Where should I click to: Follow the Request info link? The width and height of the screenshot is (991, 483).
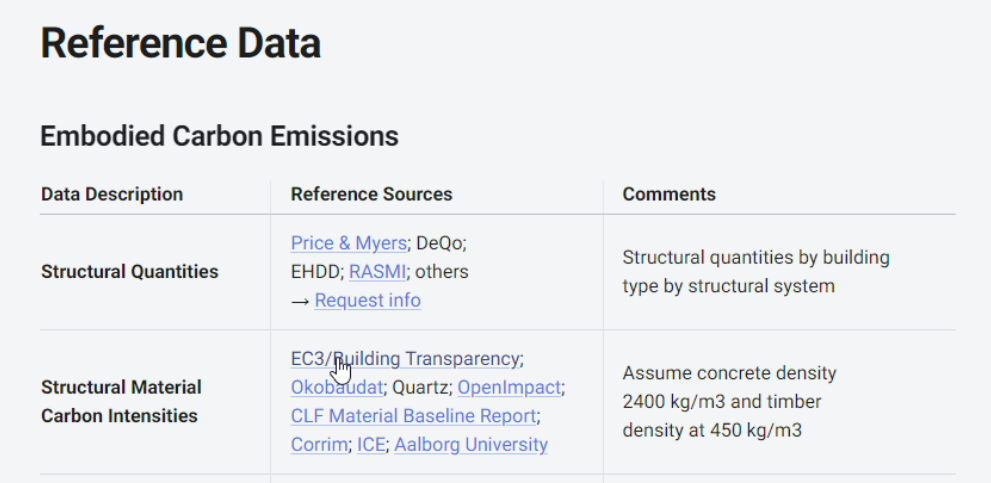point(367,300)
